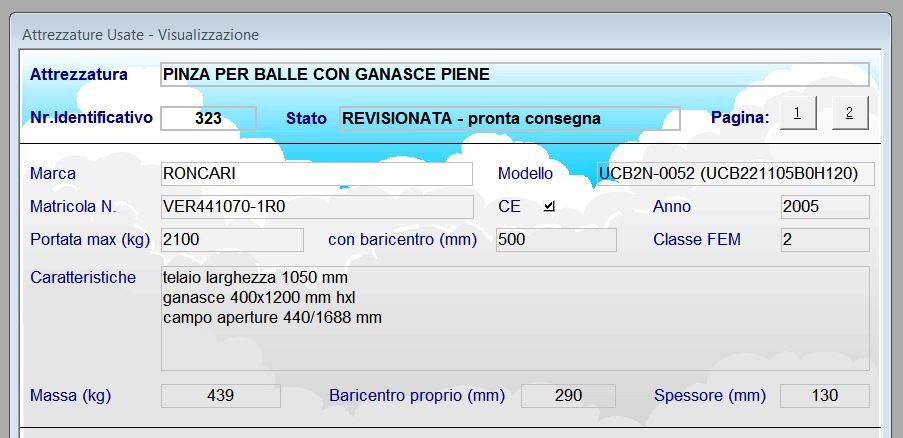Click the 'Massa (kg)' label
903x438 pixels.
[x=70, y=396]
